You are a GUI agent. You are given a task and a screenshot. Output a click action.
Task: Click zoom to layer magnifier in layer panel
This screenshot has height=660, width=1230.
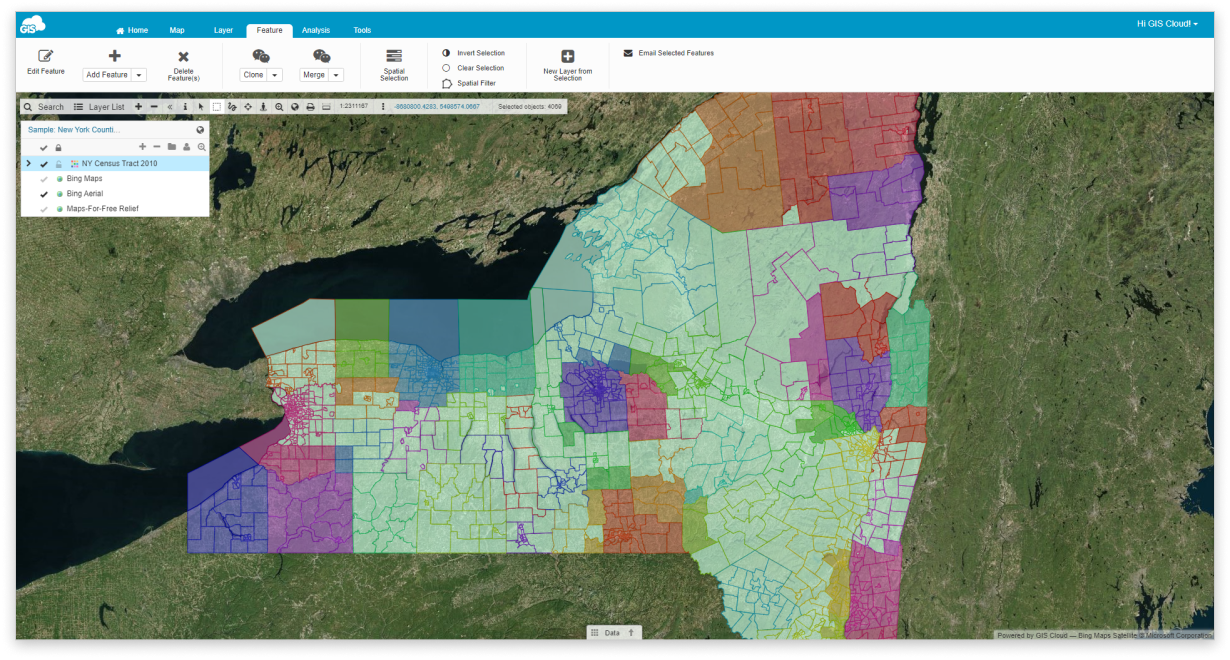tap(202, 147)
